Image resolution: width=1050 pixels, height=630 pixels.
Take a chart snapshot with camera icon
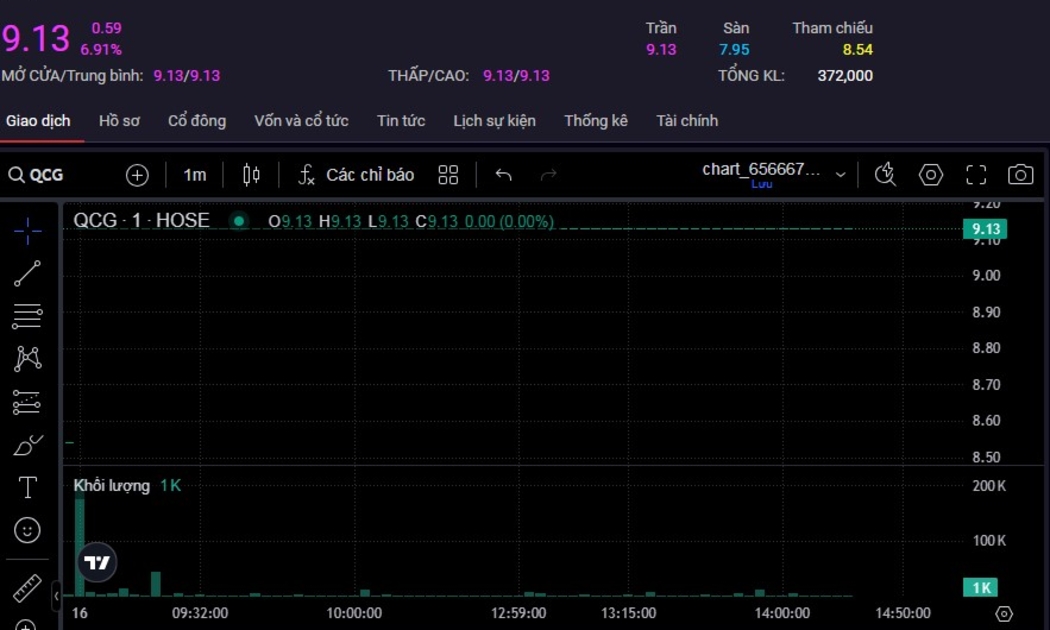tap(1020, 175)
